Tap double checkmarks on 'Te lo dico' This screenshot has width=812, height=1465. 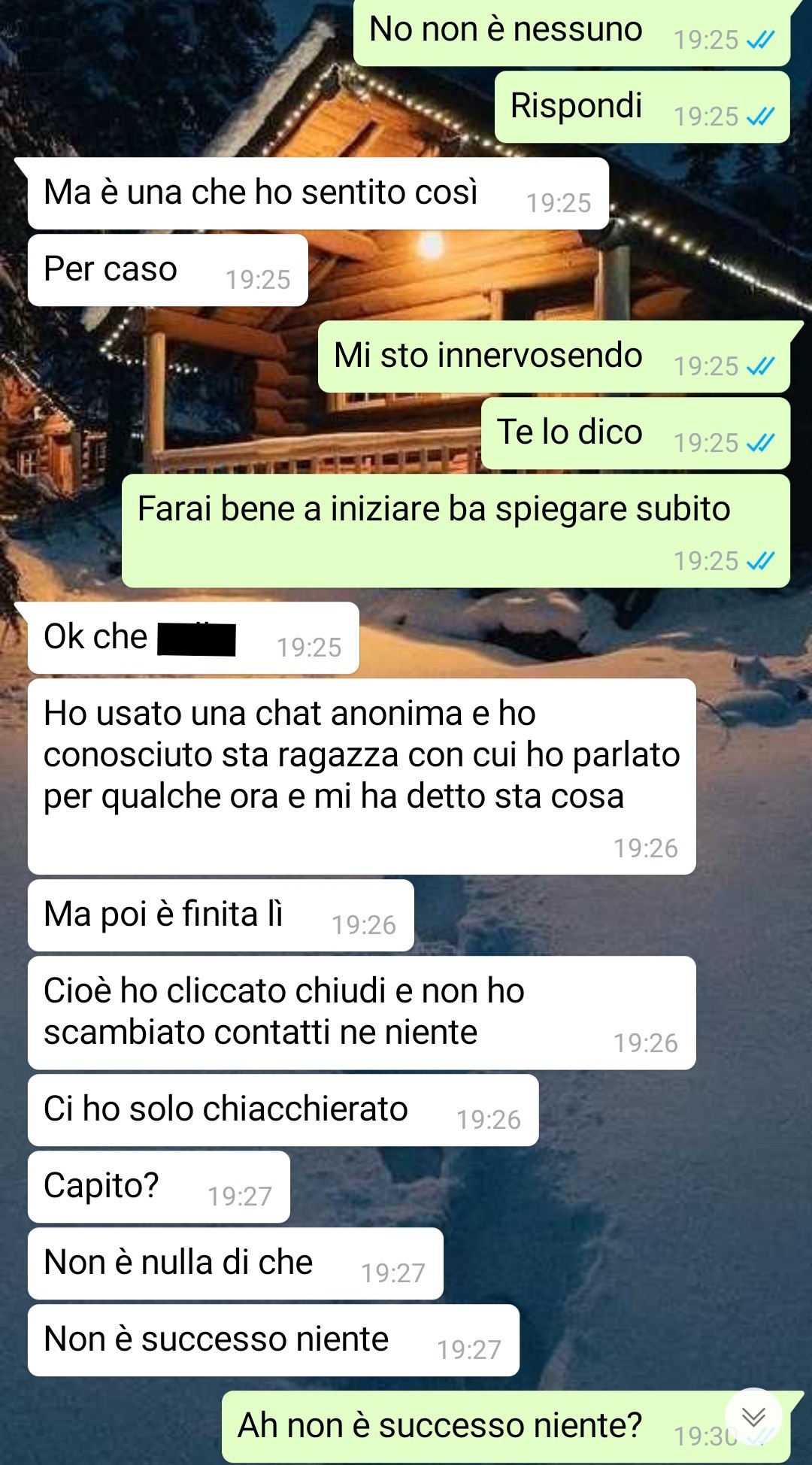coord(760,443)
